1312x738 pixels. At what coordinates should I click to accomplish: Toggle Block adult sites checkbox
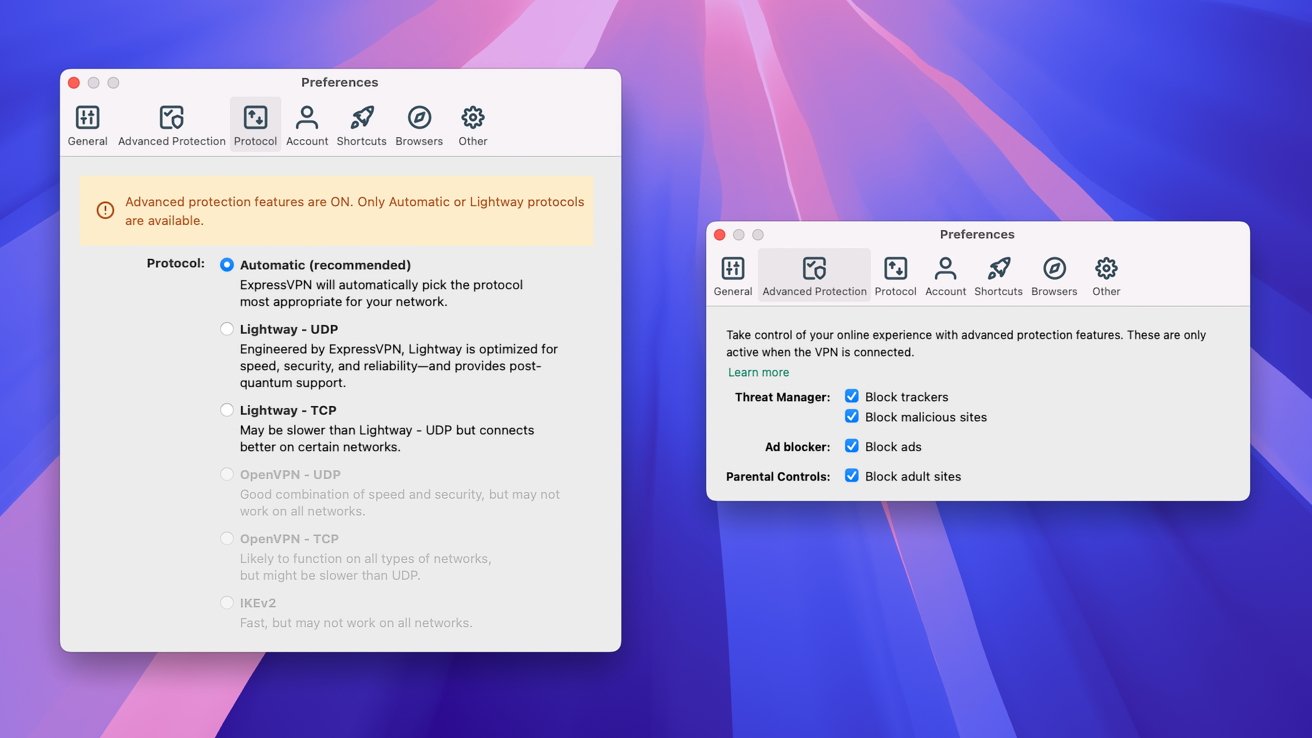(852, 476)
